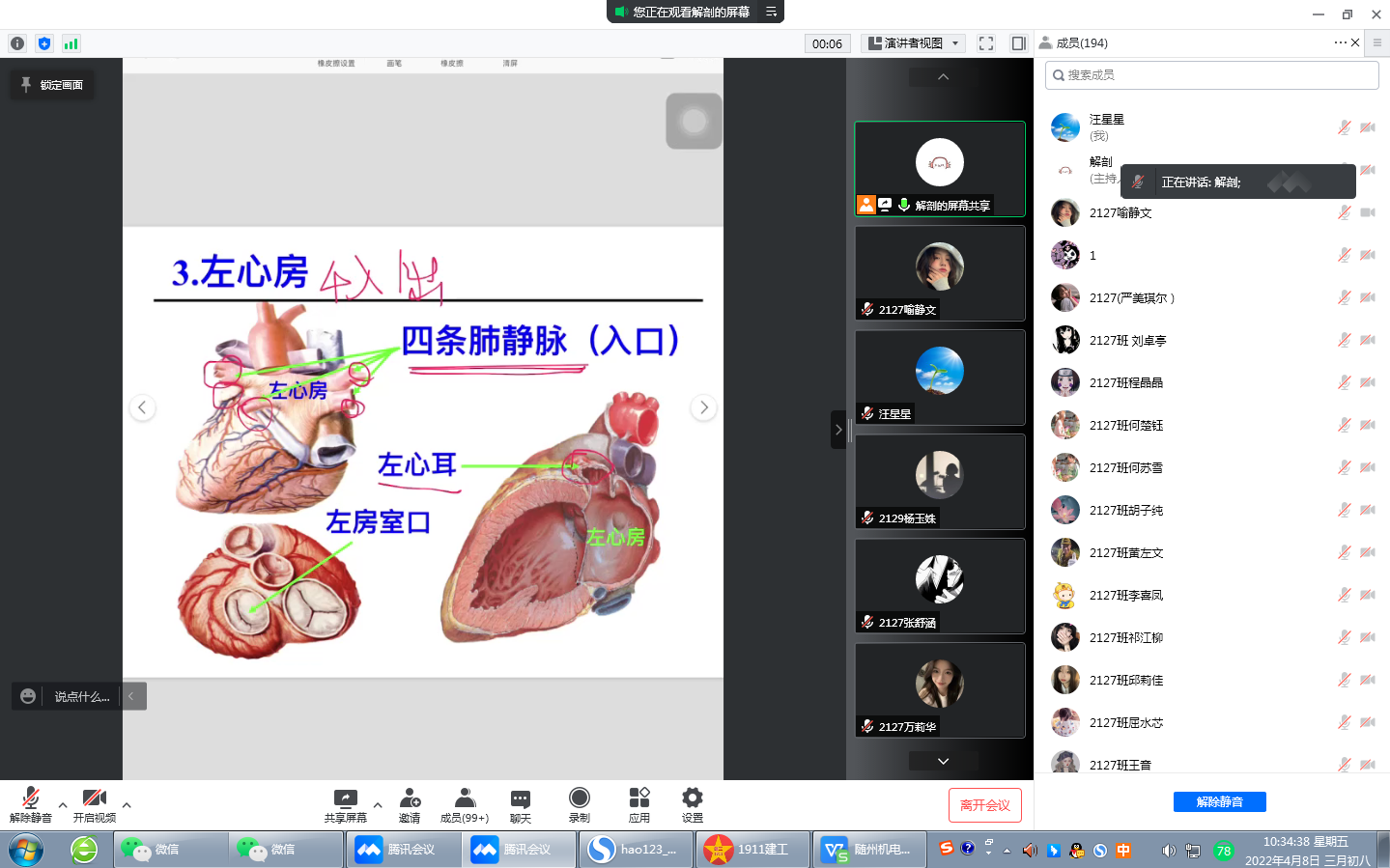Open the network signal status icon
This screenshot has width=1390, height=868.
(71, 43)
